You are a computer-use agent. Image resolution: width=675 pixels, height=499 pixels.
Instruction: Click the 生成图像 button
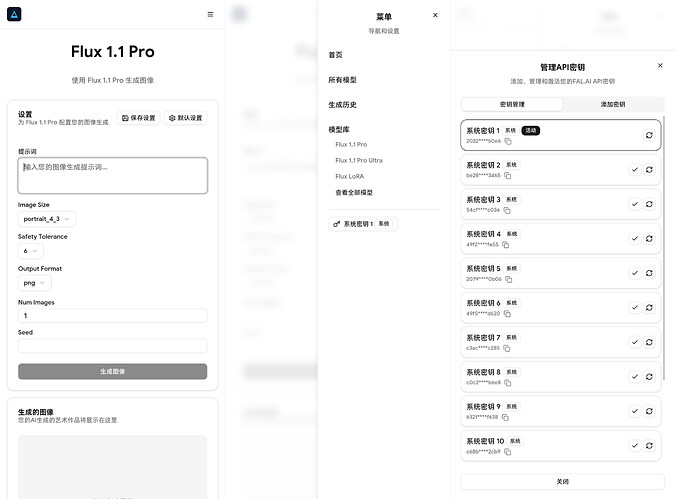tap(112, 372)
